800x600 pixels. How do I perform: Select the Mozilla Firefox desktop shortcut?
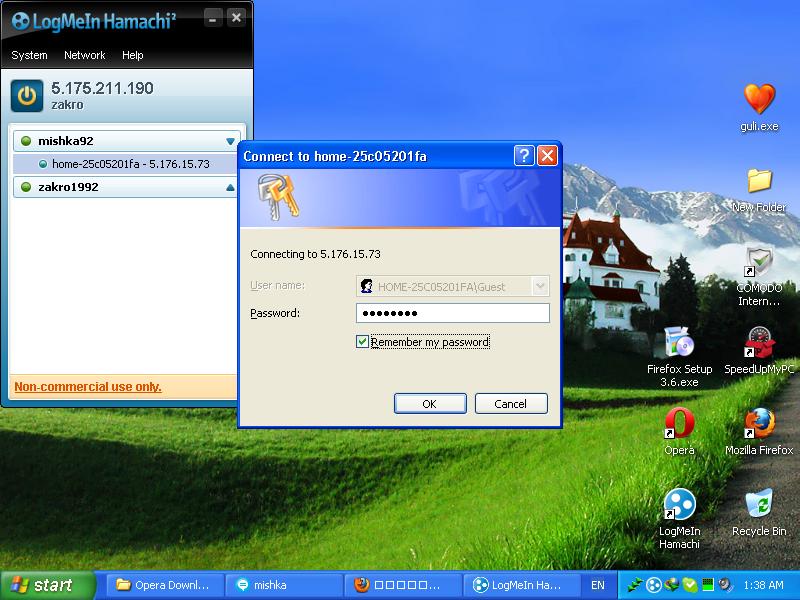pyautogui.click(x=759, y=431)
